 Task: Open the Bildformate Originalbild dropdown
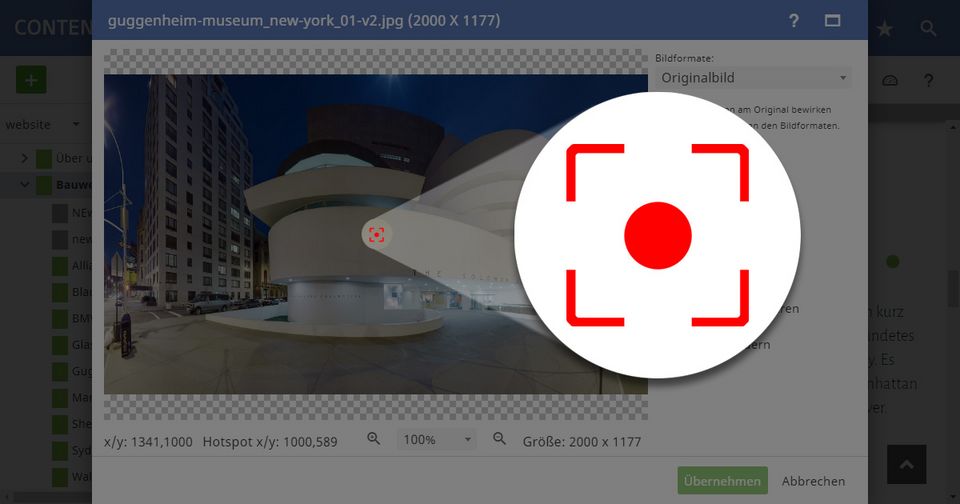click(x=754, y=78)
